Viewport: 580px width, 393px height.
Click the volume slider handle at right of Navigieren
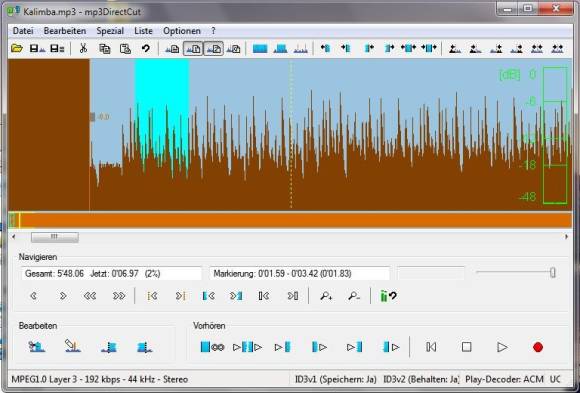[x=553, y=273]
